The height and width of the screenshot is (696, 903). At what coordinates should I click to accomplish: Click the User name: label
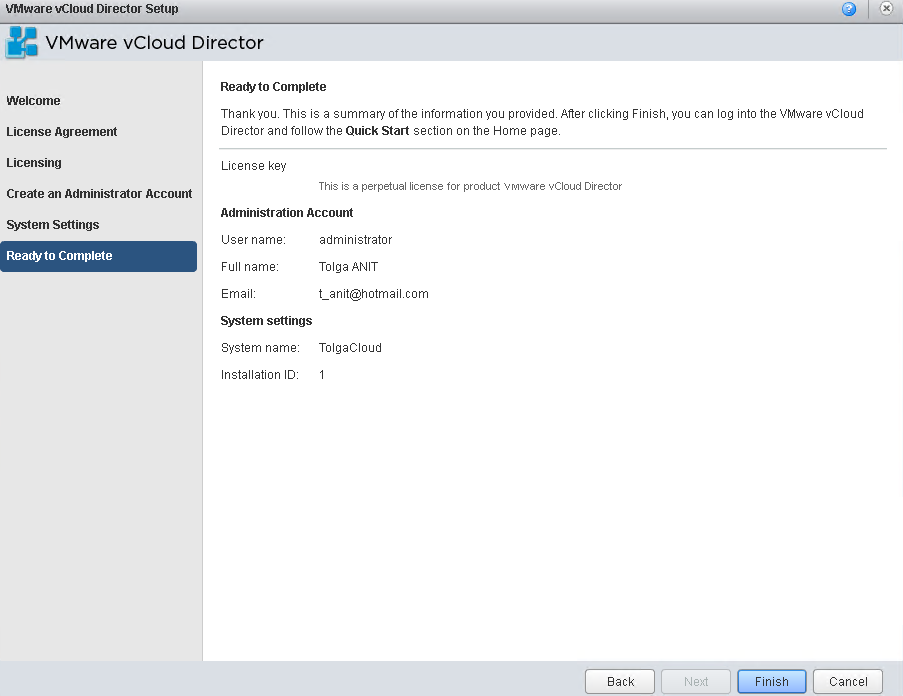point(253,240)
